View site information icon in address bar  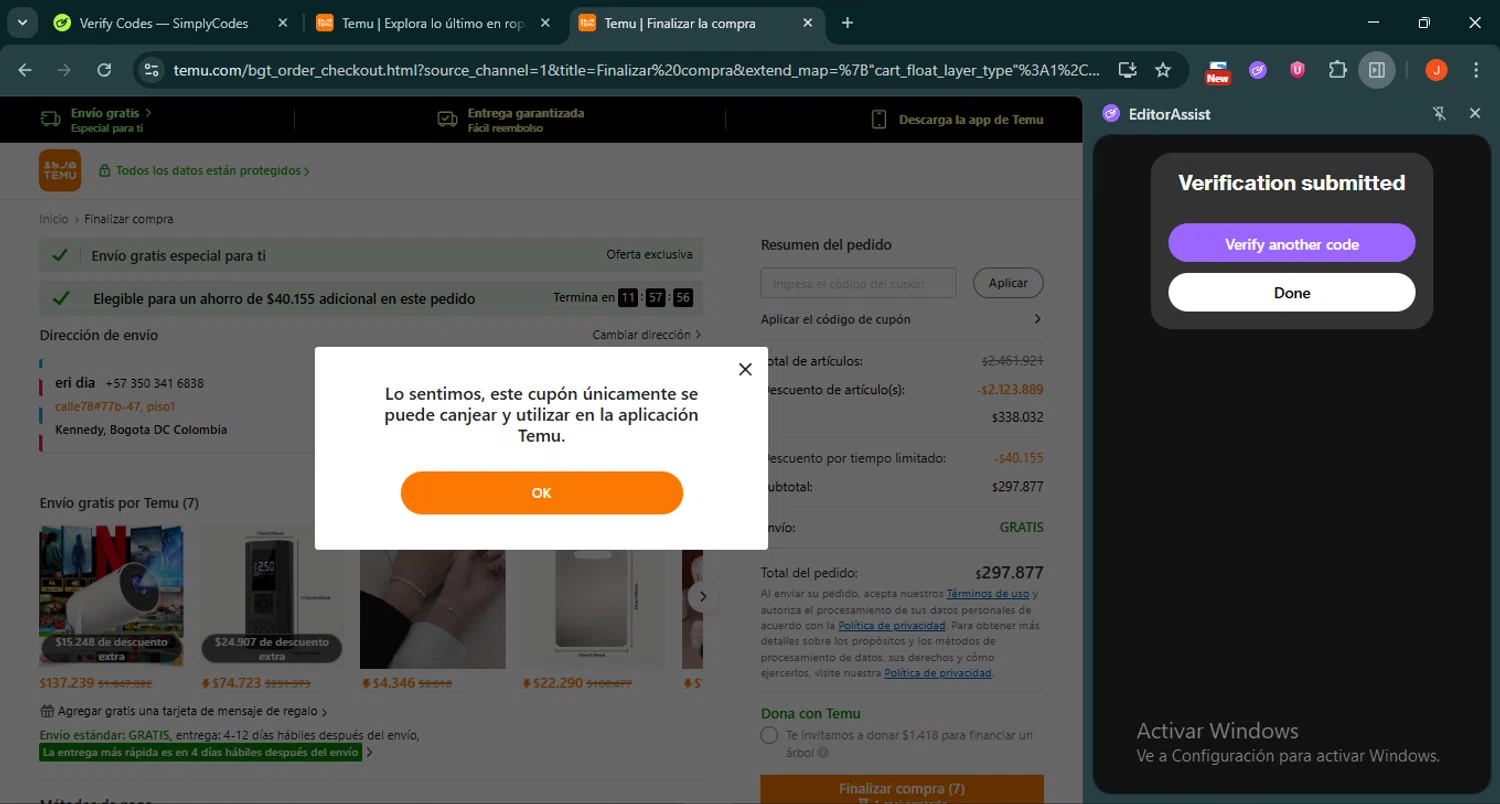pyautogui.click(x=152, y=70)
